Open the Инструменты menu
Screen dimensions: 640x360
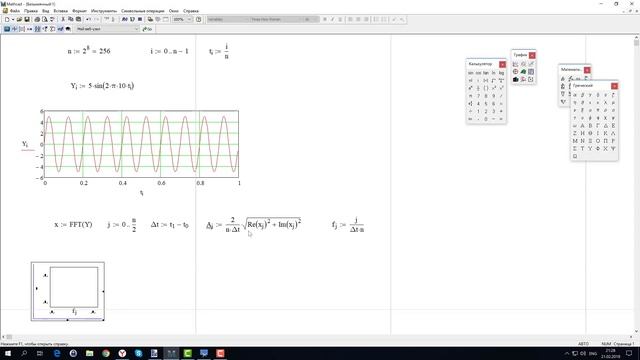(x=104, y=11)
